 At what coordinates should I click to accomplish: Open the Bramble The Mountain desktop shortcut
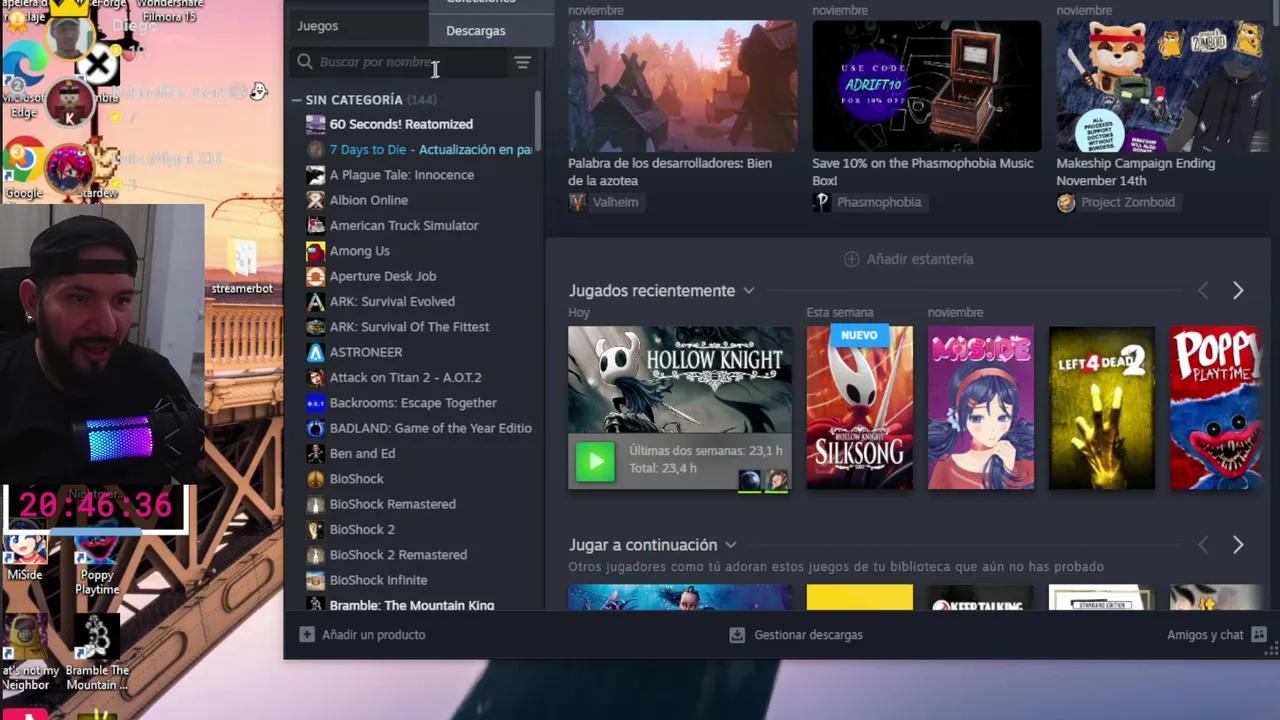tap(97, 653)
